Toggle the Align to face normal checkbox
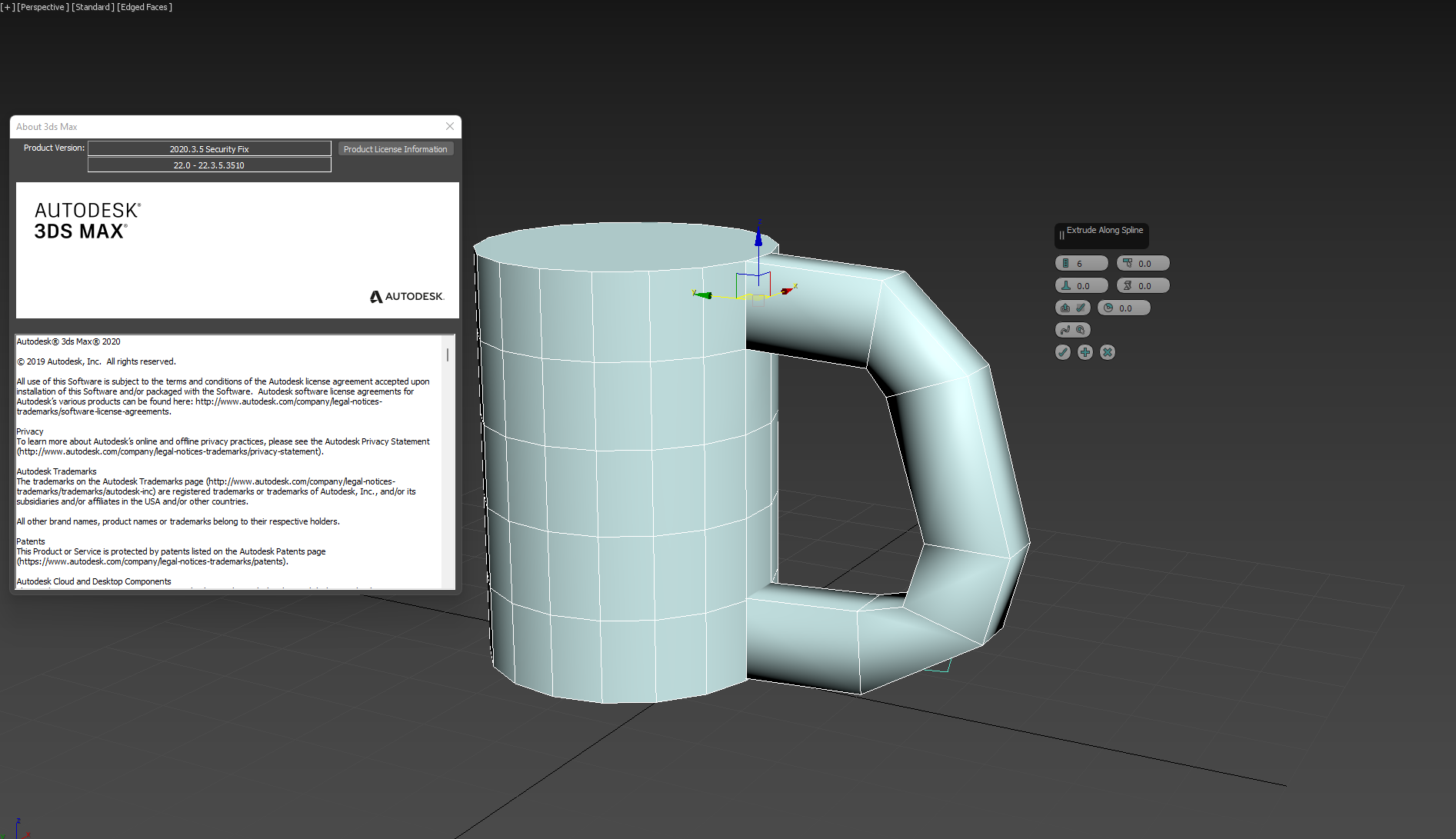The image size is (1456, 839). (1081, 308)
